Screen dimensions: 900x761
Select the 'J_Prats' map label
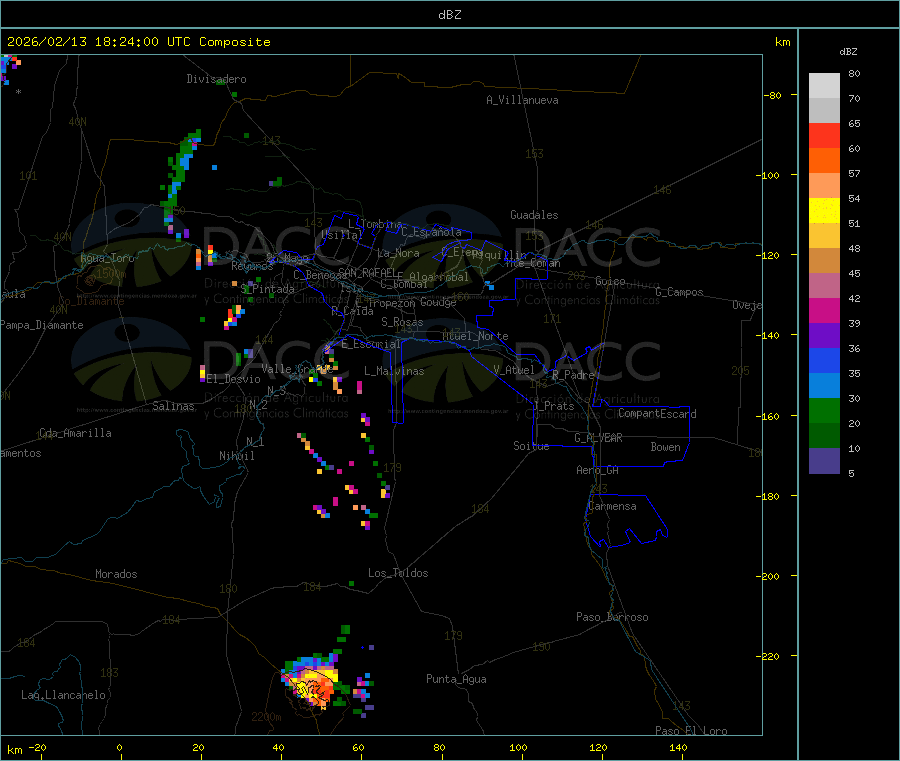click(x=554, y=406)
